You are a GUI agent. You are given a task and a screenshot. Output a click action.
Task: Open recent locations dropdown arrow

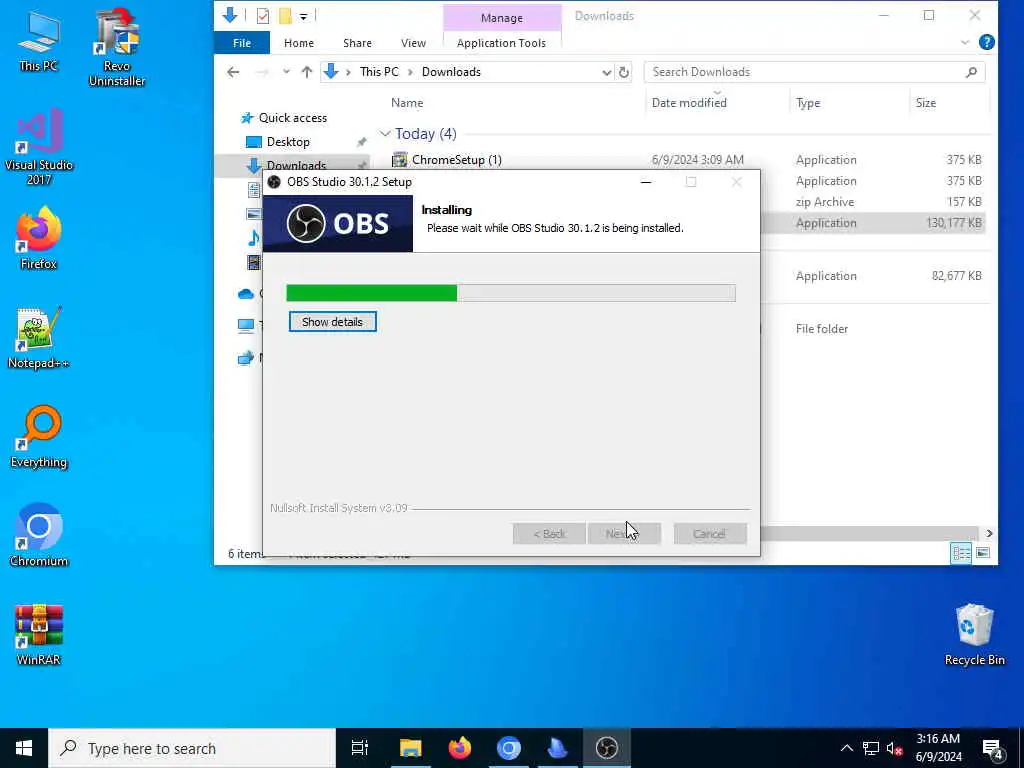[x=286, y=72]
